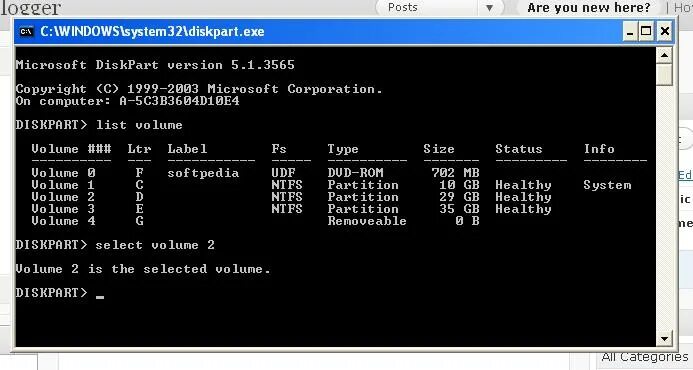The width and height of the screenshot is (693, 370).
Task: Open the Posts dropdown arrow behind window
Action: click(489, 8)
